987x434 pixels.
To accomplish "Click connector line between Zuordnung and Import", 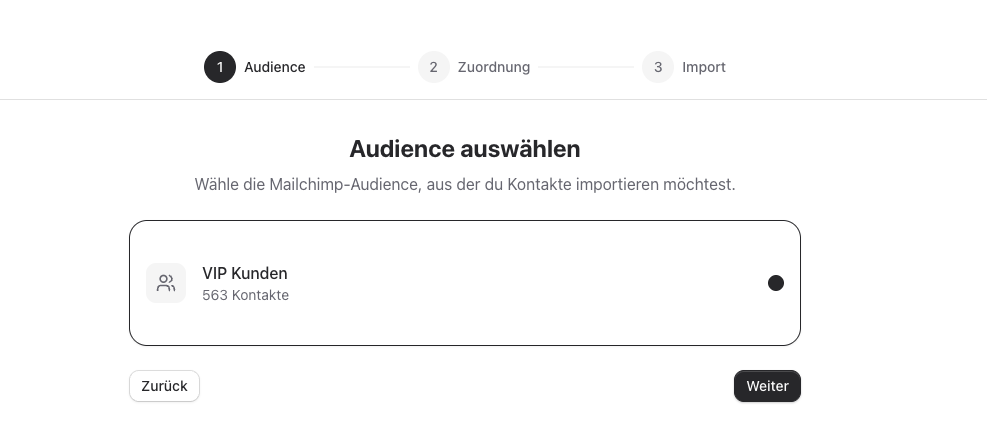I will point(586,68).
